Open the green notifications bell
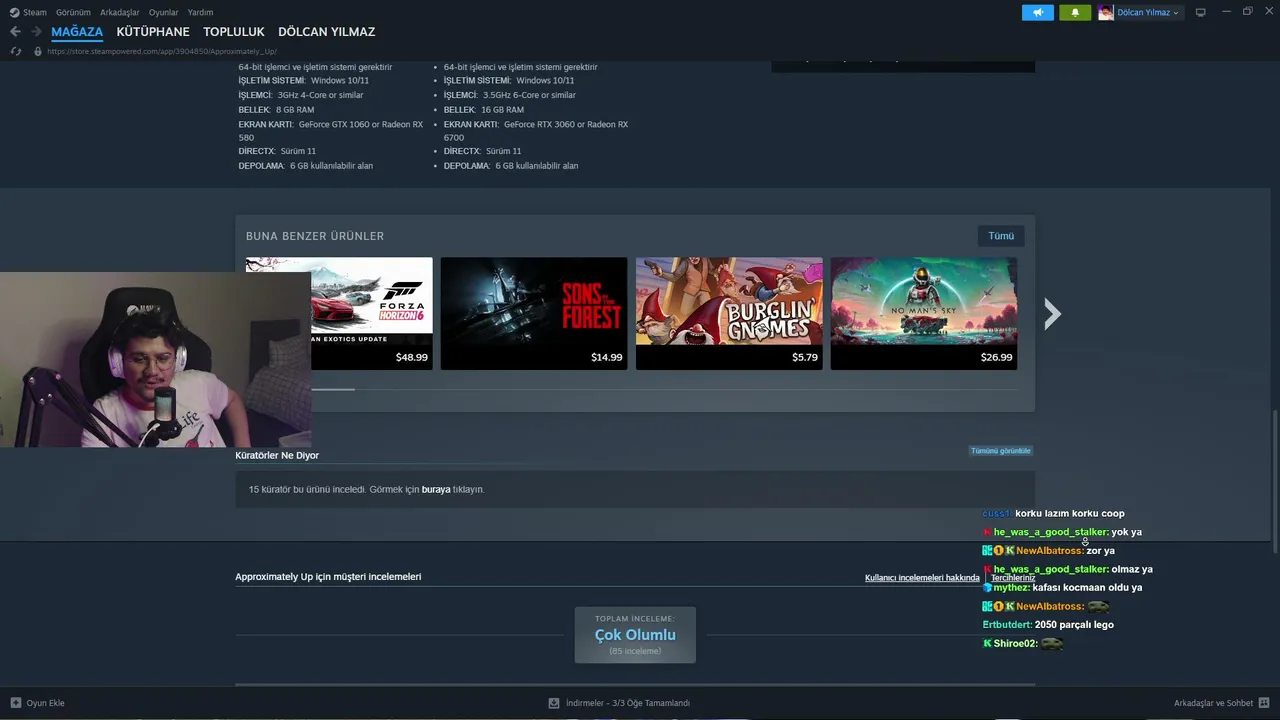The height and width of the screenshot is (720, 1280). [x=1075, y=12]
